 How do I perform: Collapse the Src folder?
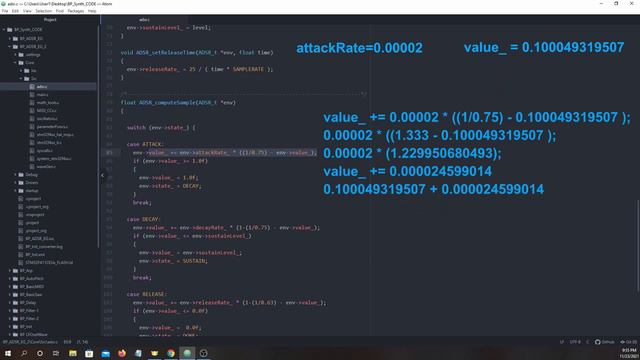pyautogui.click(x=21, y=79)
